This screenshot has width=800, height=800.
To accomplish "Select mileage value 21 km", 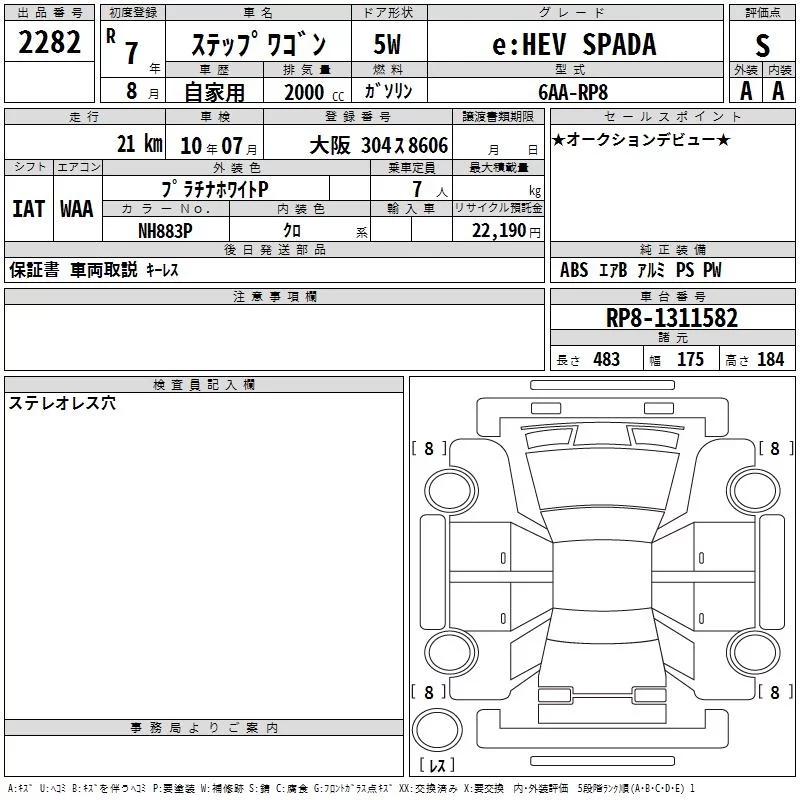I will click(140, 143).
